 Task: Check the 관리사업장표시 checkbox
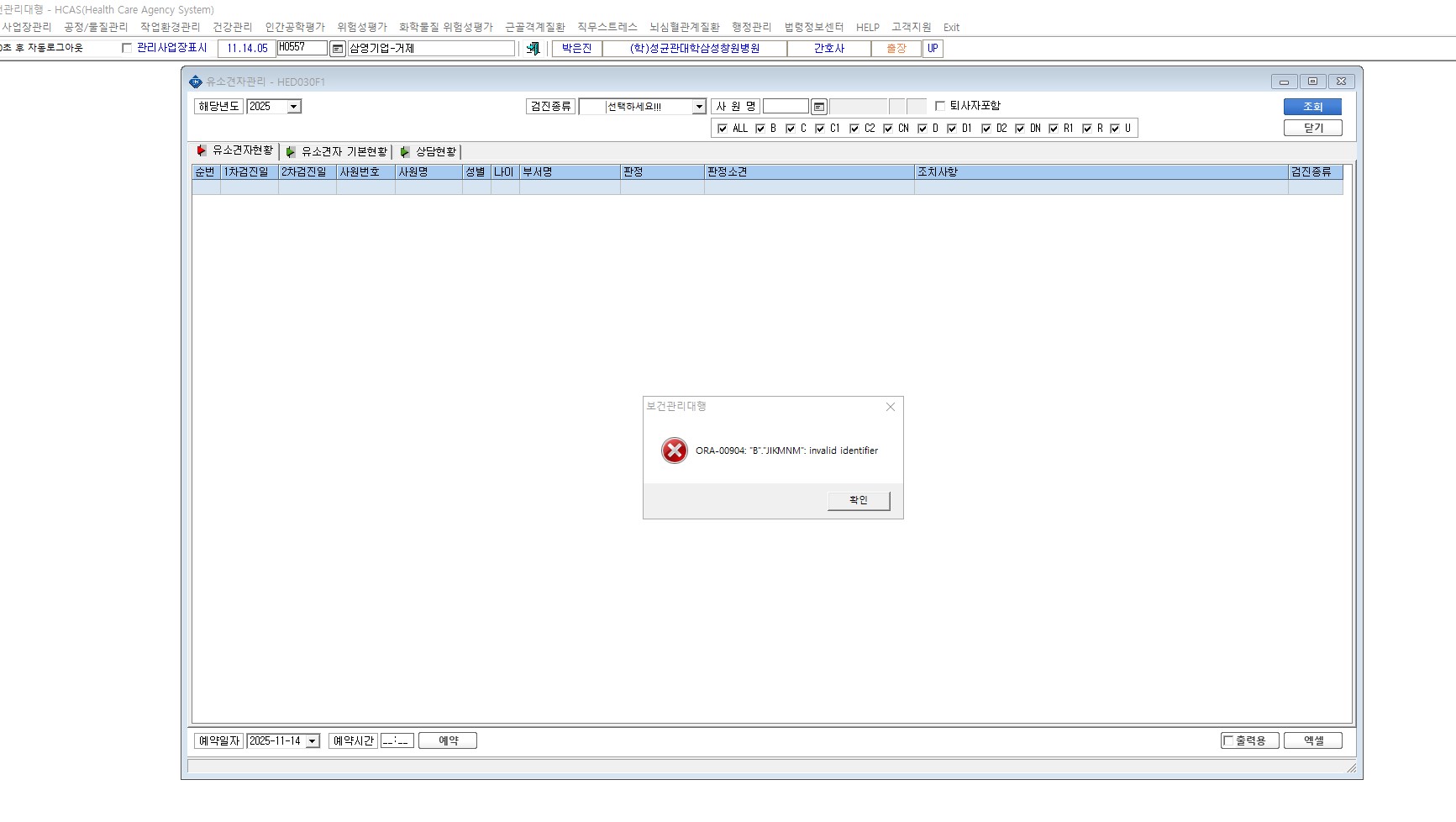(x=127, y=48)
